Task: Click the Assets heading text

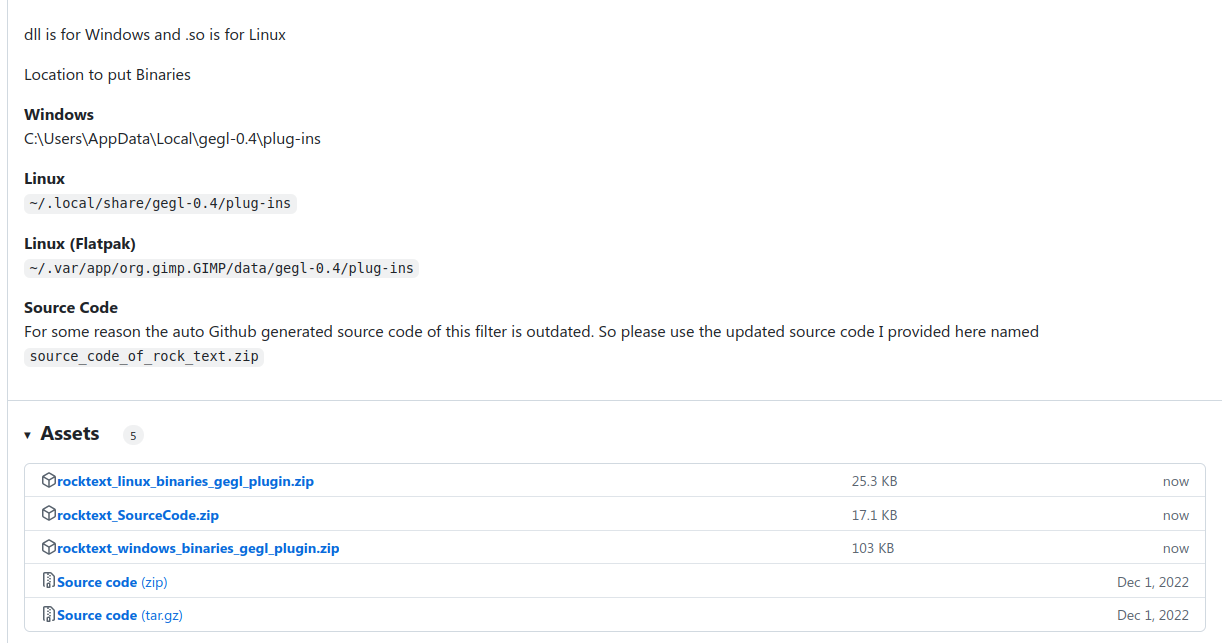Action: pyautogui.click(x=70, y=434)
